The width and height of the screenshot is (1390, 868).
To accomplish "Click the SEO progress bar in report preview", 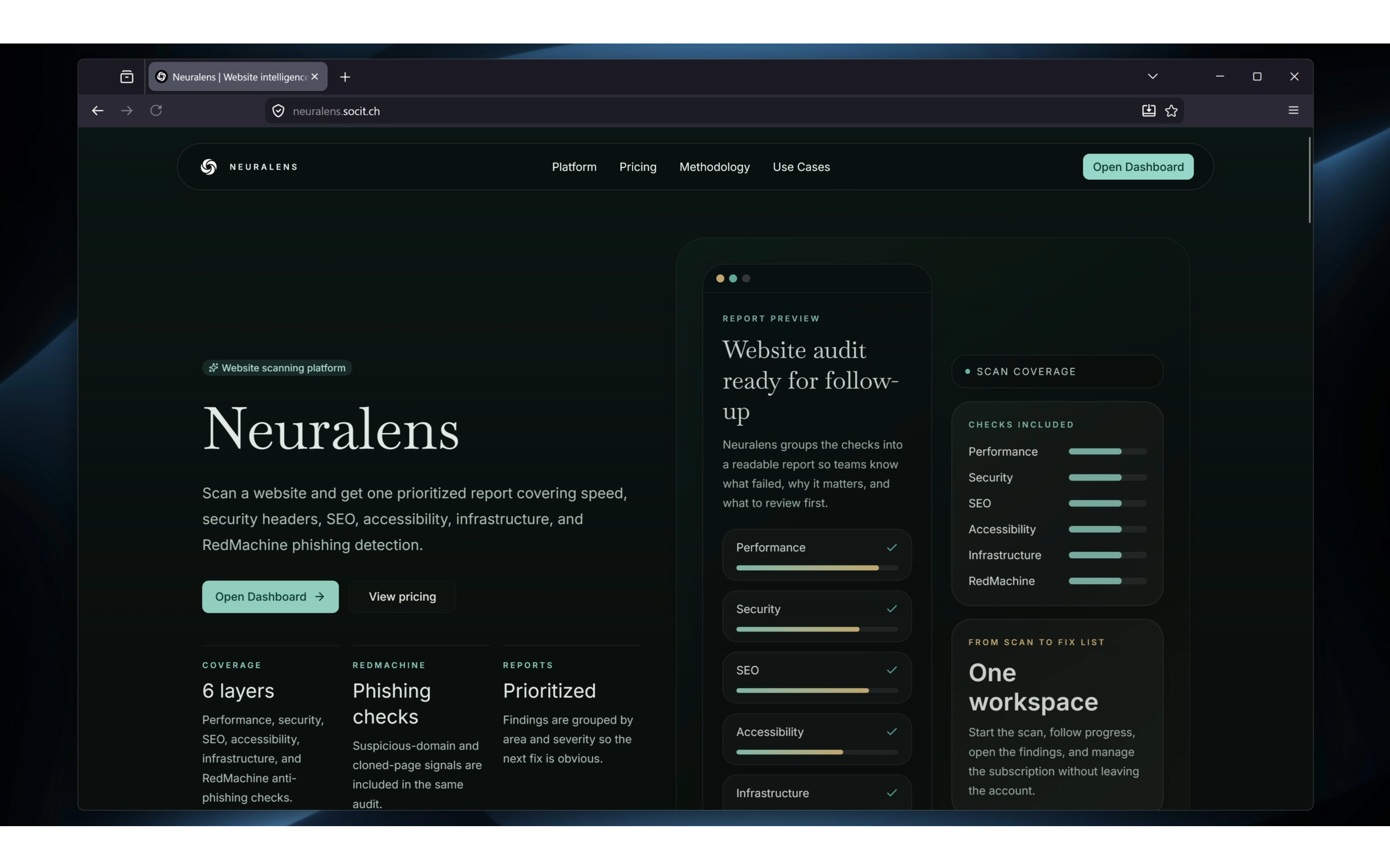I will (x=816, y=691).
